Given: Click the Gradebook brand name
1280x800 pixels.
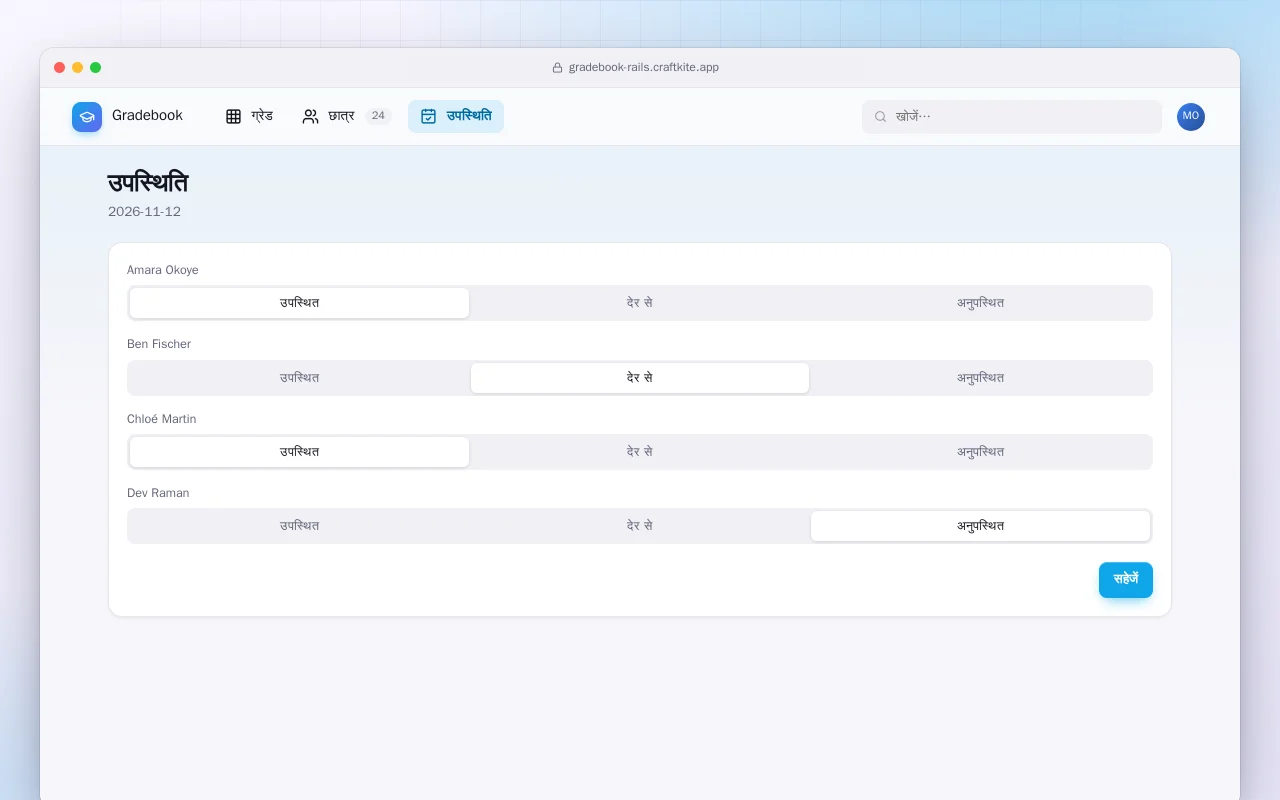Looking at the screenshot, I should point(147,116).
